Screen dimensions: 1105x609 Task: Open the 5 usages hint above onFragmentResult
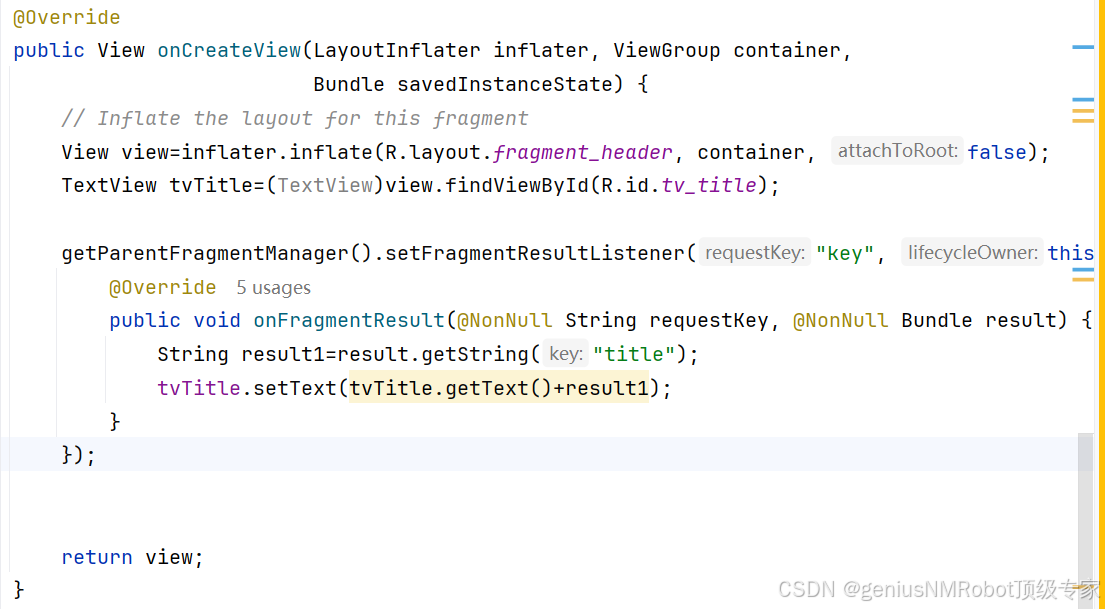pos(273,287)
